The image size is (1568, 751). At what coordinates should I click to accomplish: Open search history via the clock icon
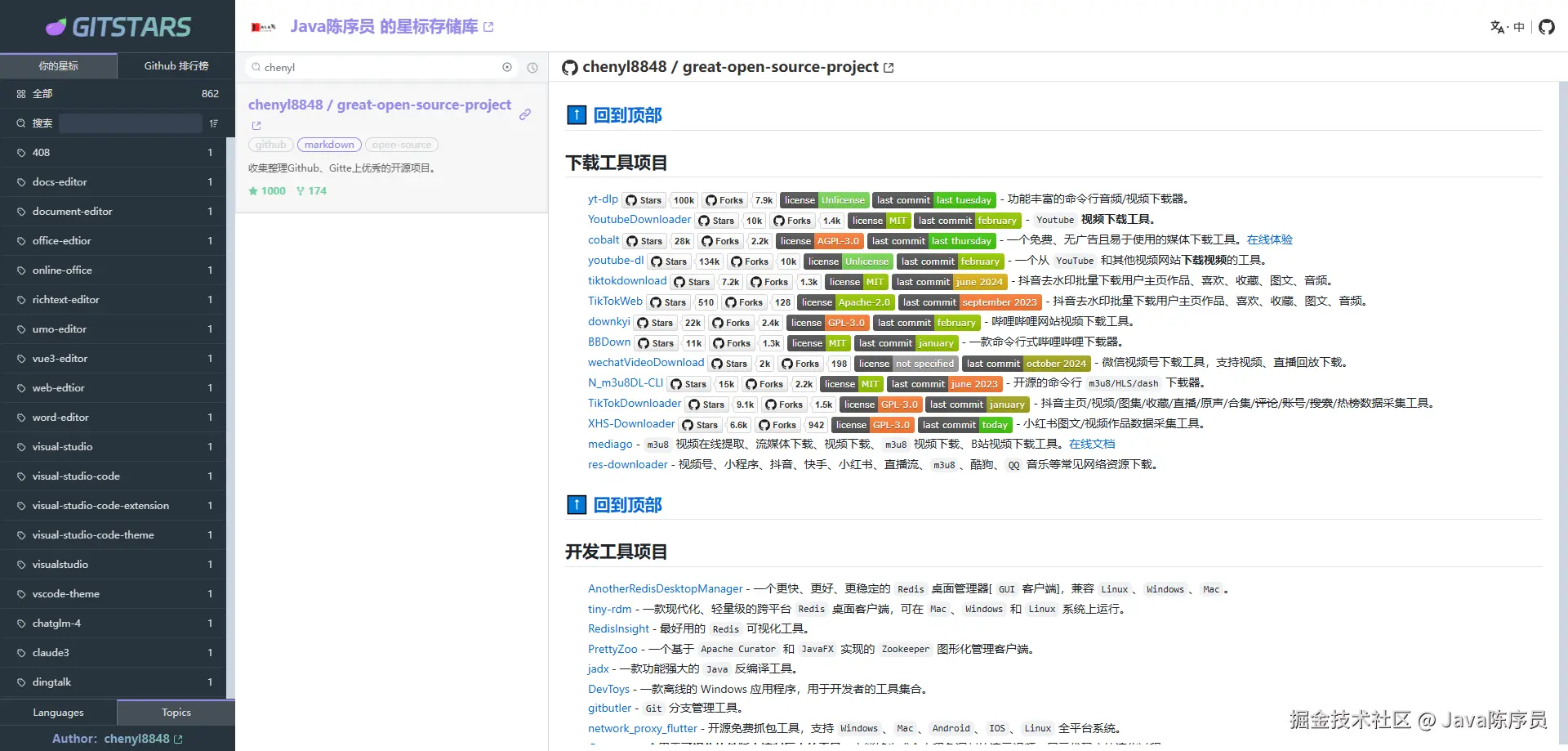click(532, 68)
